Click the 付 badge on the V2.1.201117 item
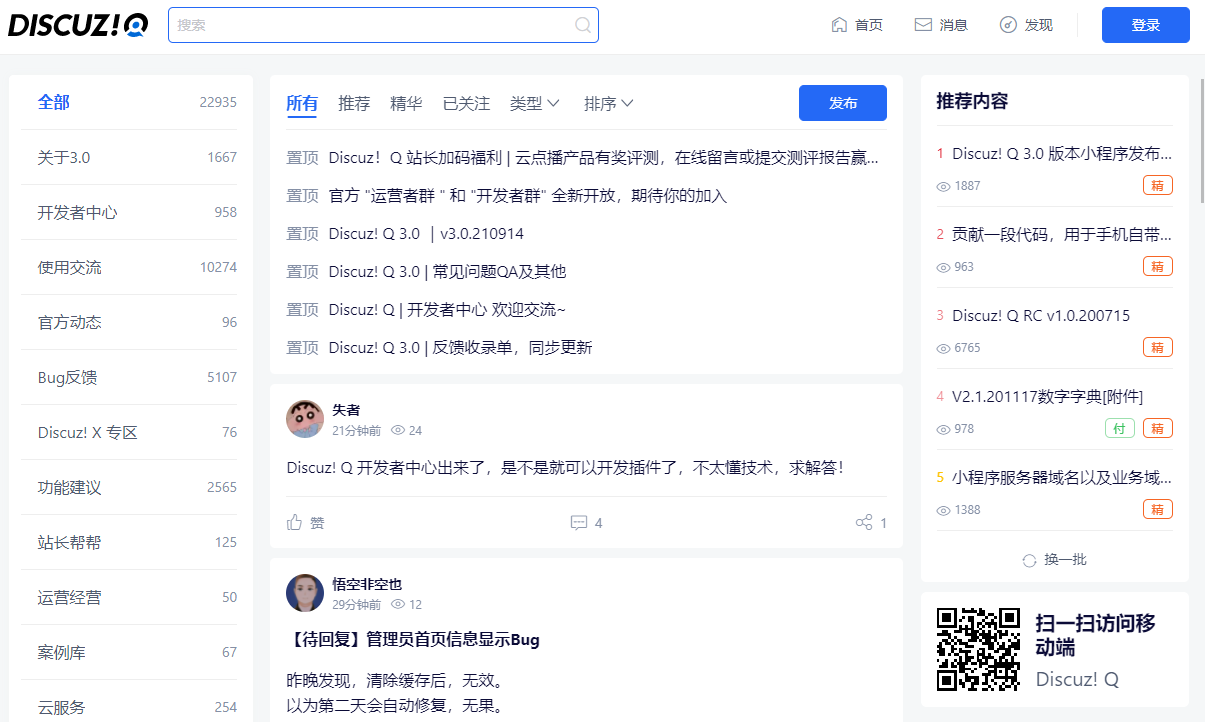1205x722 pixels. tap(1120, 428)
